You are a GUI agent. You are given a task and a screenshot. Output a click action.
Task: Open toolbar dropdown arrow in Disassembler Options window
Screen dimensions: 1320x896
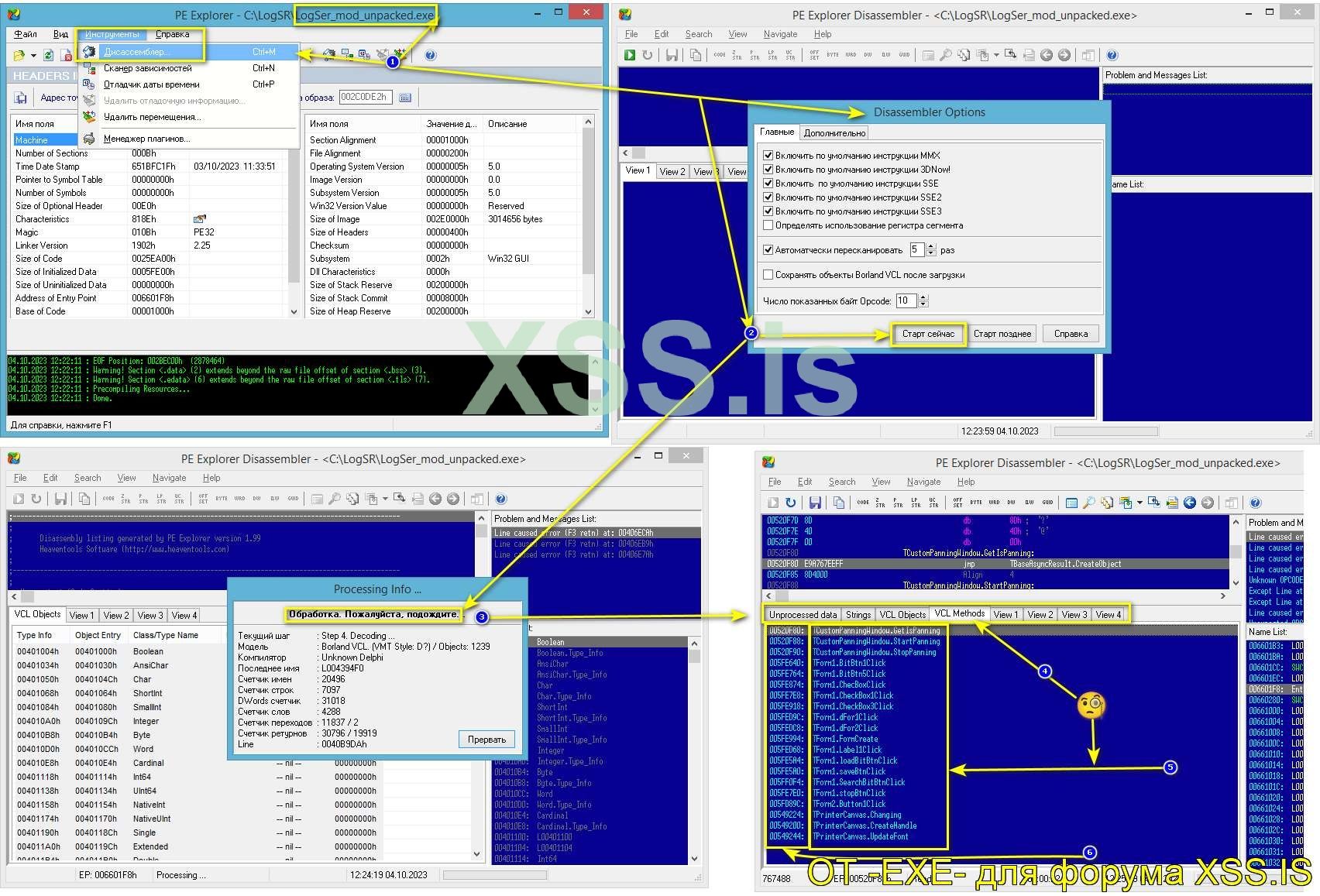coord(996,55)
